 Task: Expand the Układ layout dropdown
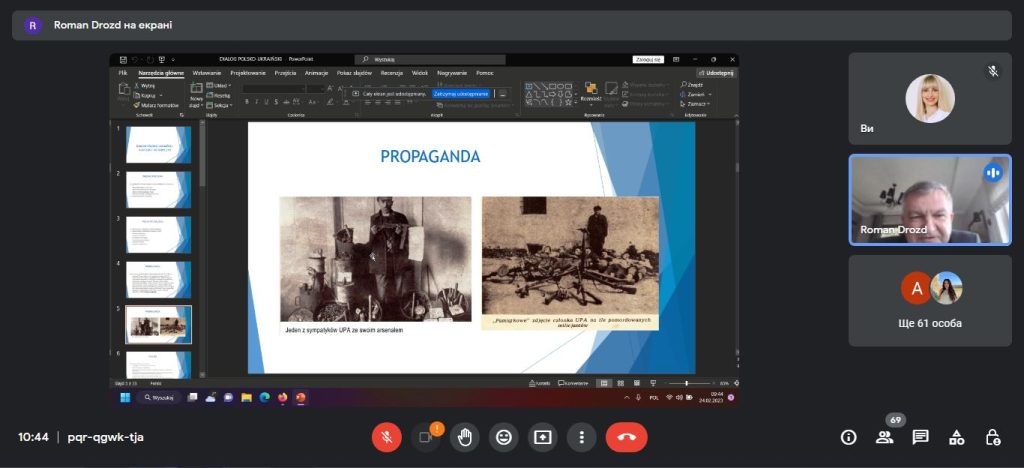(222, 86)
